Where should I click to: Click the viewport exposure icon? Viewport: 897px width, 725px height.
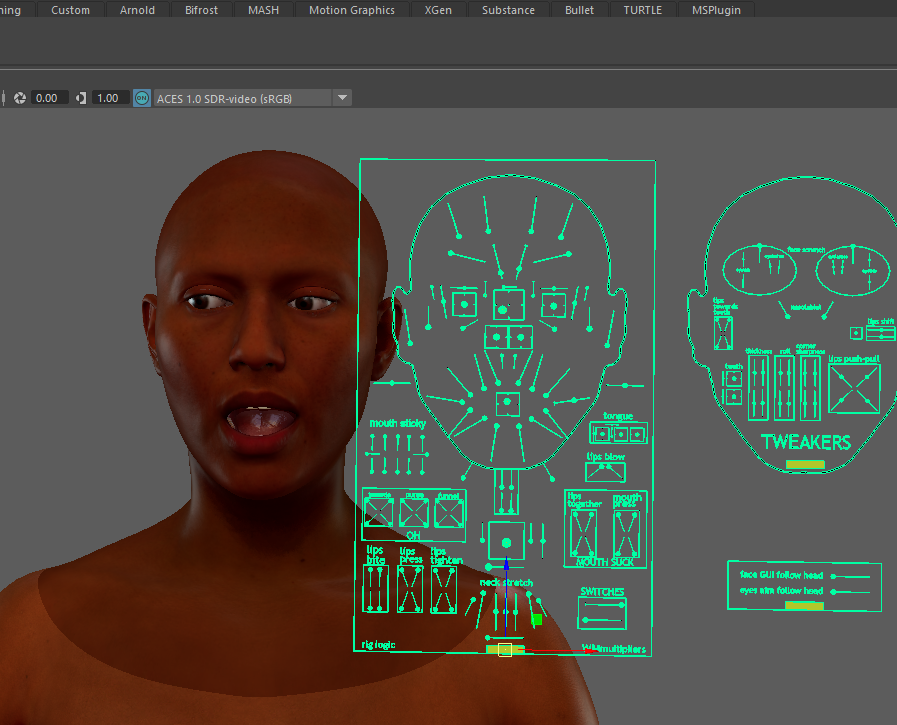pos(20,98)
